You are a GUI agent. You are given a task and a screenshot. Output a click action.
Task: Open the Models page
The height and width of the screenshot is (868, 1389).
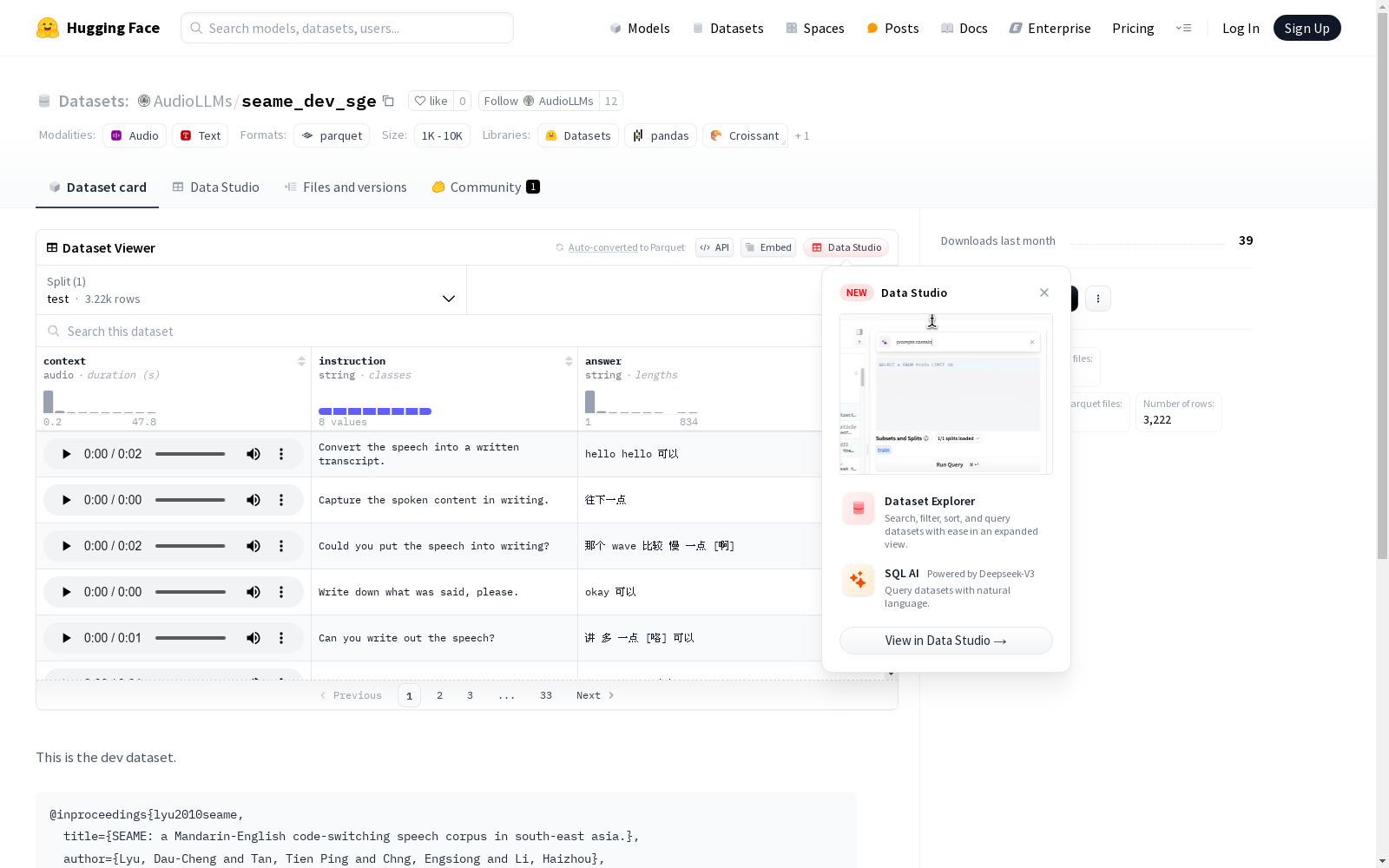click(640, 28)
